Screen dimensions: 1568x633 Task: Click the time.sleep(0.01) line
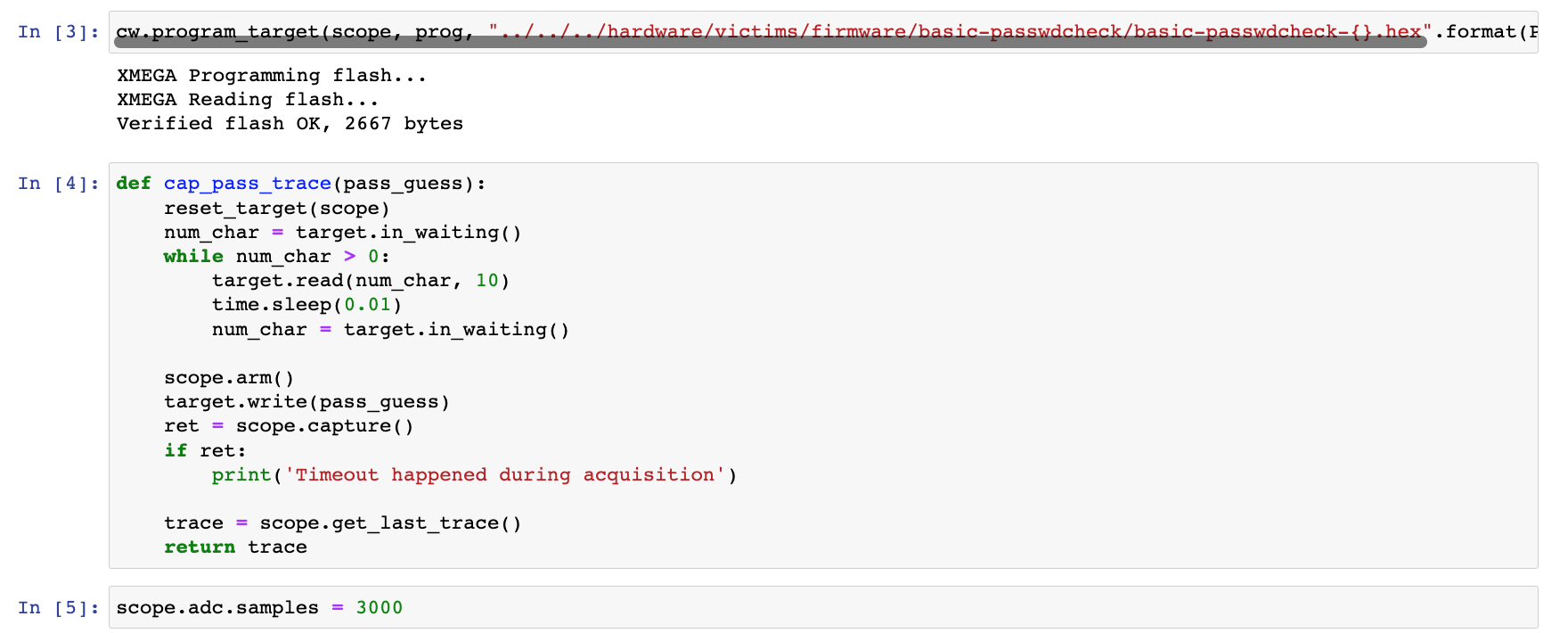point(306,305)
